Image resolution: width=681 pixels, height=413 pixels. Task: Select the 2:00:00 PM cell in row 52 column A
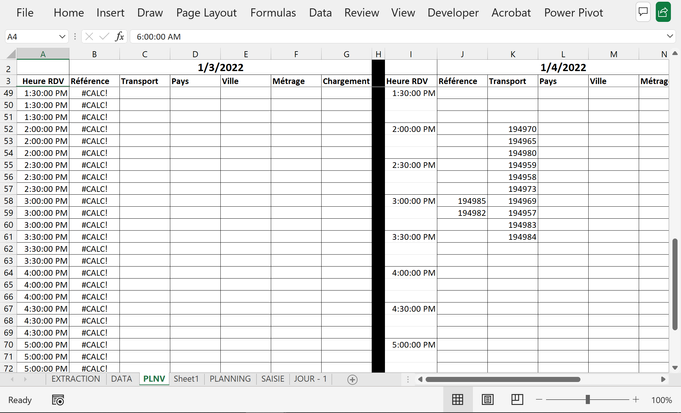tap(43, 129)
